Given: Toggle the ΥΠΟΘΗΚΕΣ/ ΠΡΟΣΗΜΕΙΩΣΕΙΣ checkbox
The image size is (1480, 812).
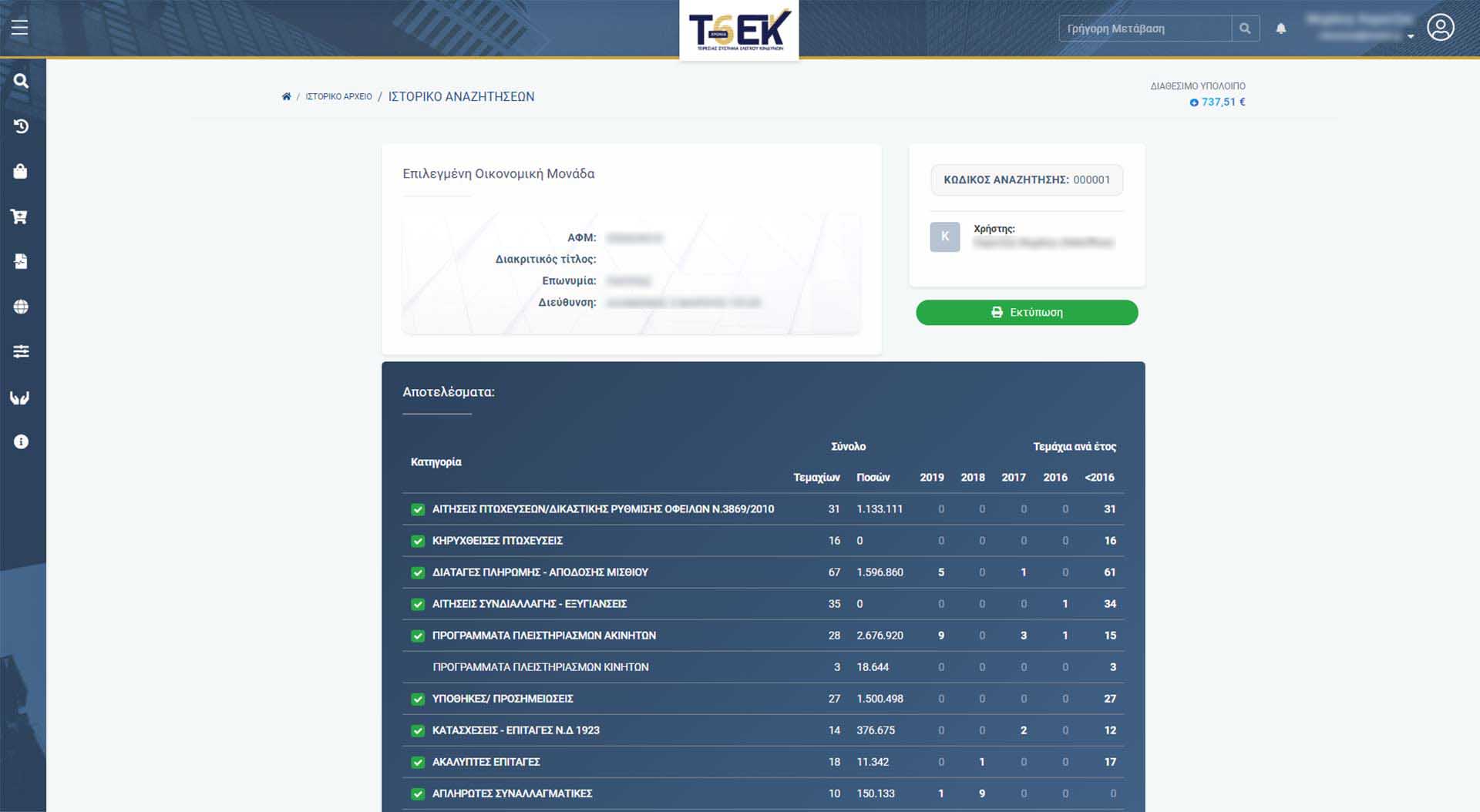Looking at the screenshot, I should coord(418,699).
